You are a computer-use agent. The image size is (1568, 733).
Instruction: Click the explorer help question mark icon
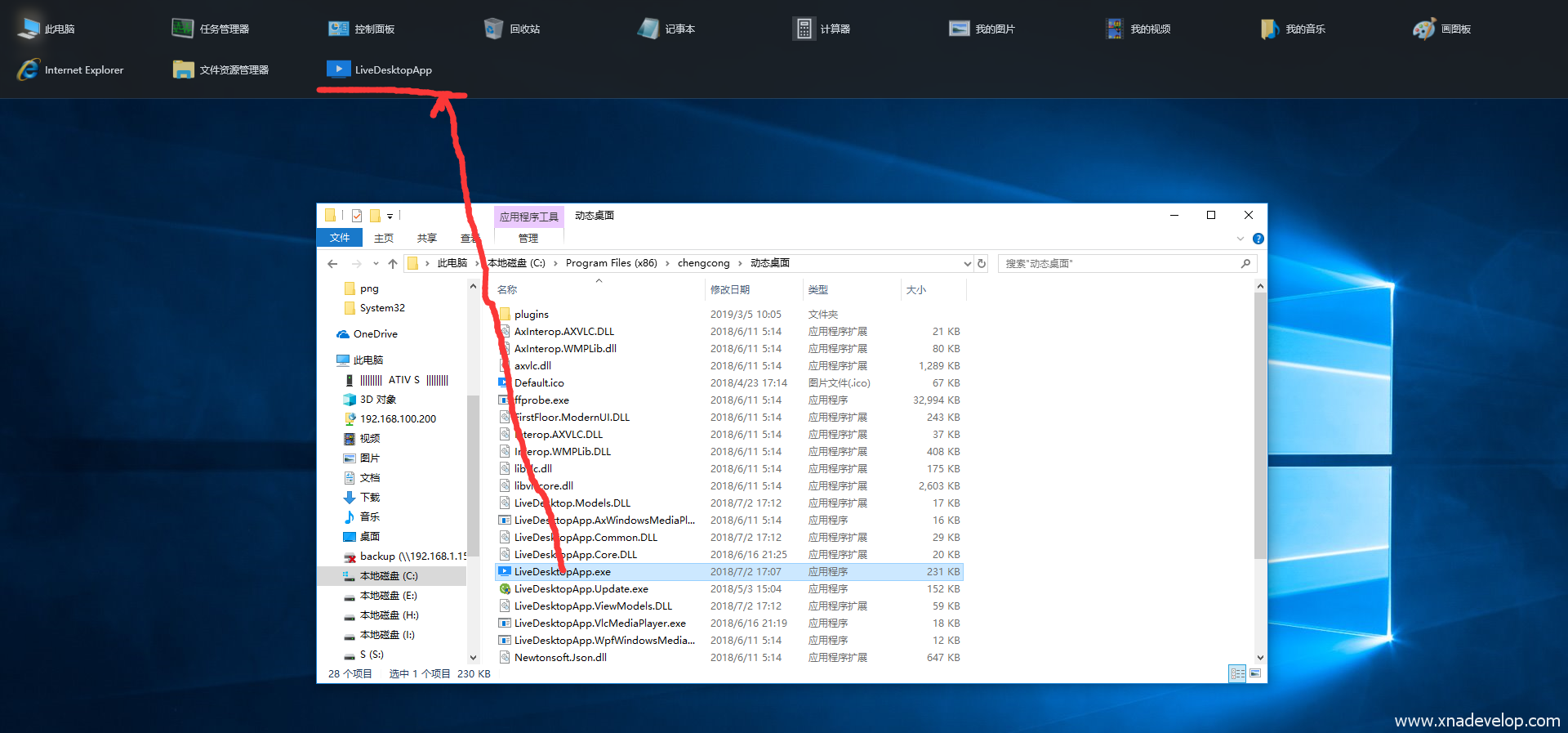tap(1258, 239)
